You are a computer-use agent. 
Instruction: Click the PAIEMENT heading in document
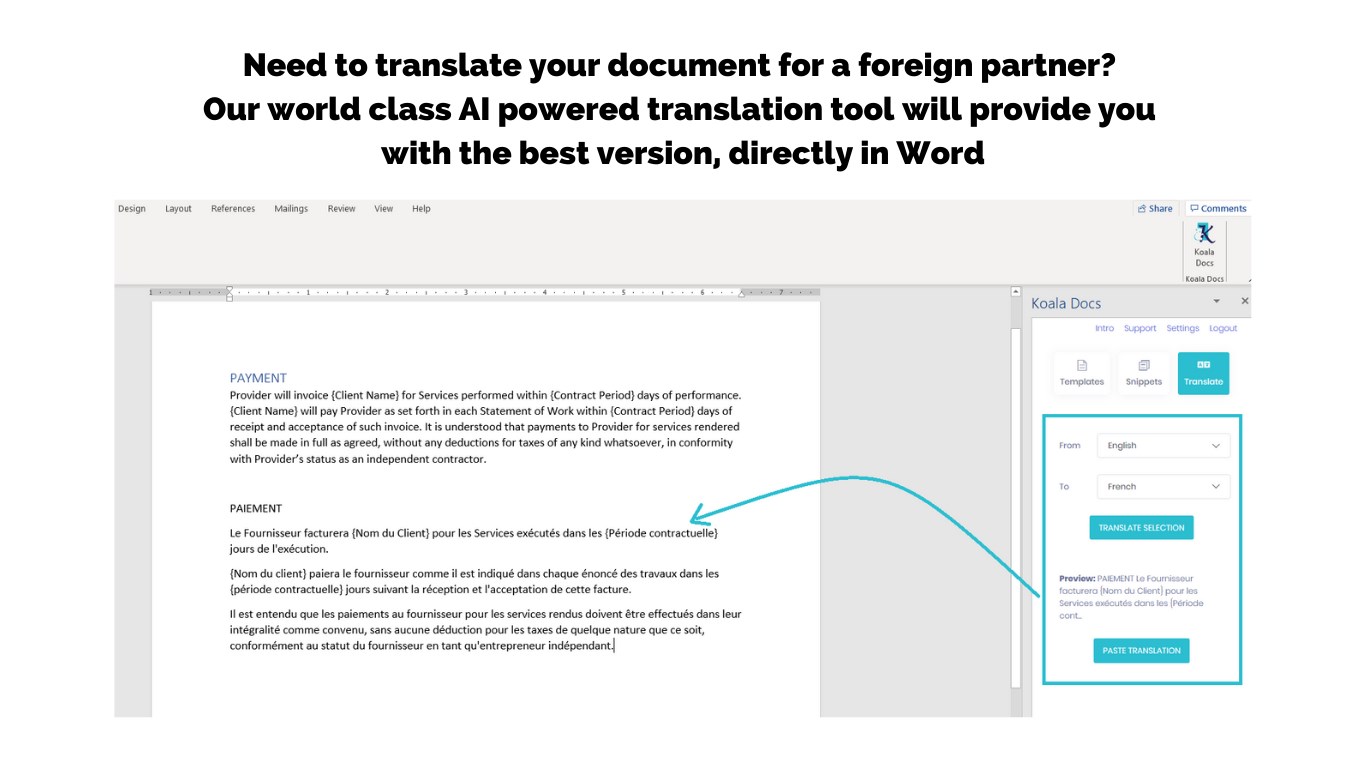point(256,508)
